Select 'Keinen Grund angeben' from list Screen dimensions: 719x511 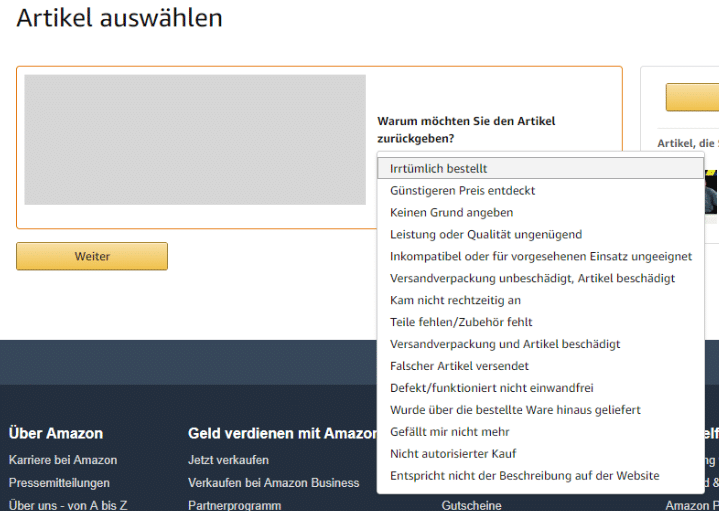(451, 212)
